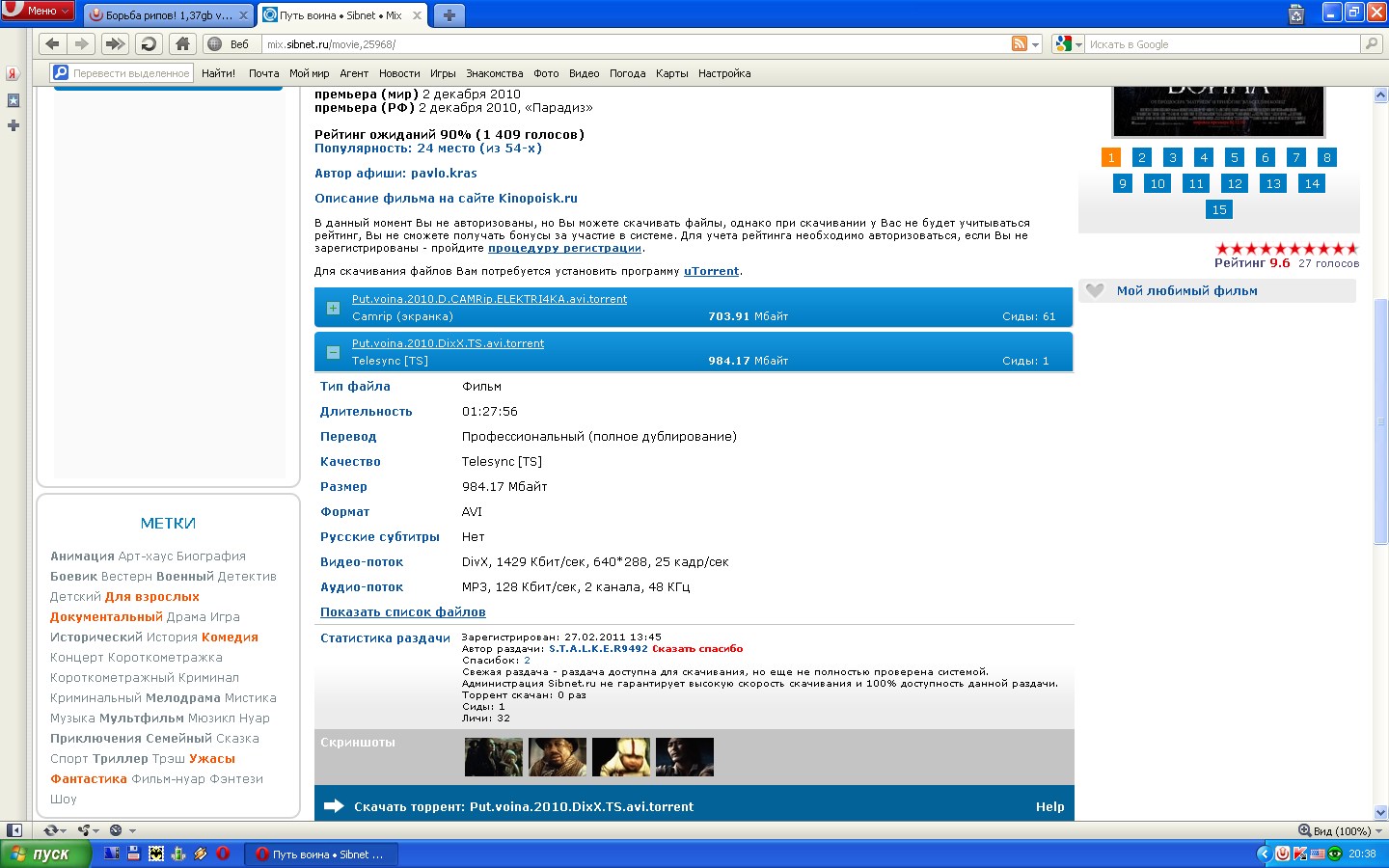Open uTorrent from the system tray
Screen dimensions: 1389x868
click(1283, 853)
